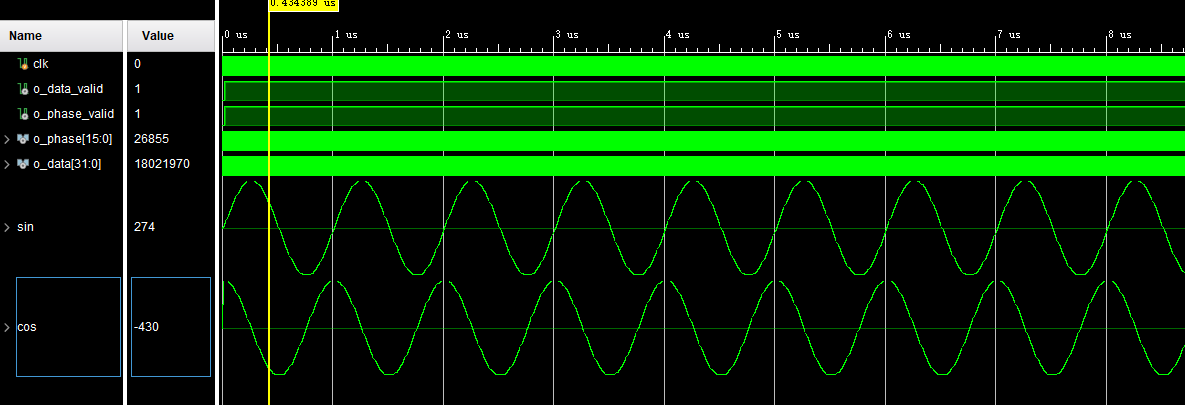Select the sin signal name
This screenshot has height=405, width=1185.
point(25,227)
